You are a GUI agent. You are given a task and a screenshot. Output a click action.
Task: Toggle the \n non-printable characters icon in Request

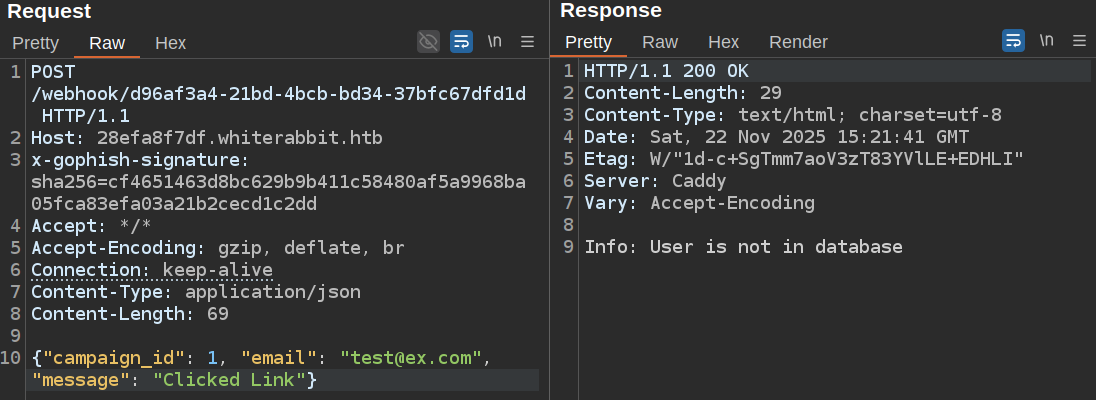coord(494,42)
